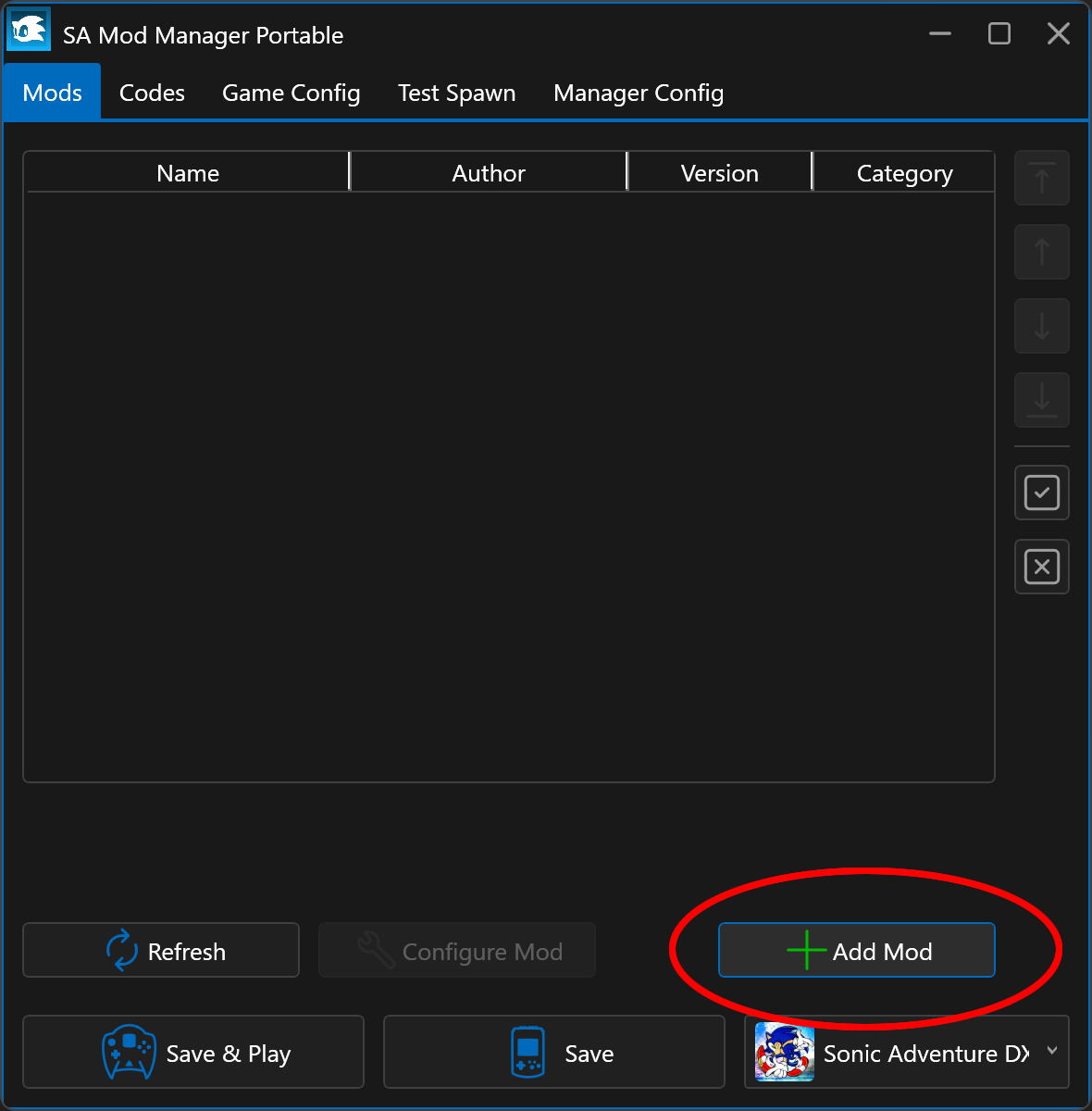The width and height of the screenshot is (1092, 1111).
Task: Click the Save button
Action: (x=554, y=1053)
